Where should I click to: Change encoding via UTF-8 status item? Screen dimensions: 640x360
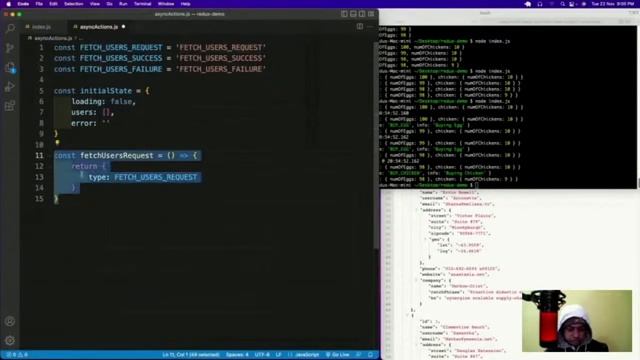point(262,355)
